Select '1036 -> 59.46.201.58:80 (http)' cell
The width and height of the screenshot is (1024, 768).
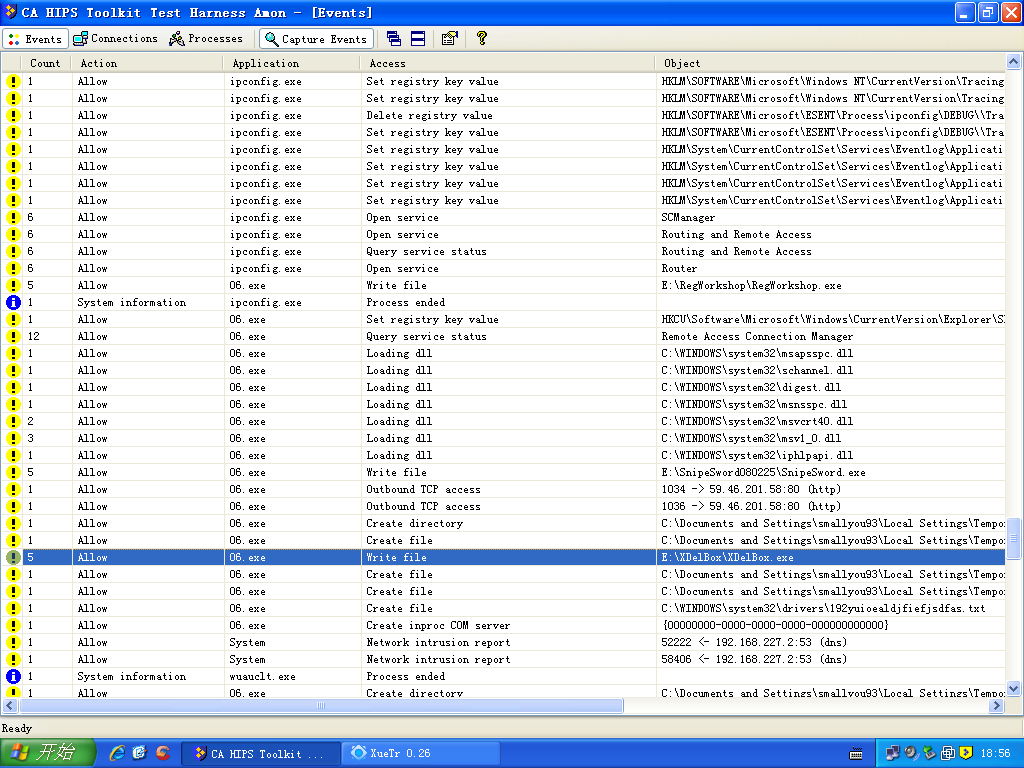tap(751, 506)
